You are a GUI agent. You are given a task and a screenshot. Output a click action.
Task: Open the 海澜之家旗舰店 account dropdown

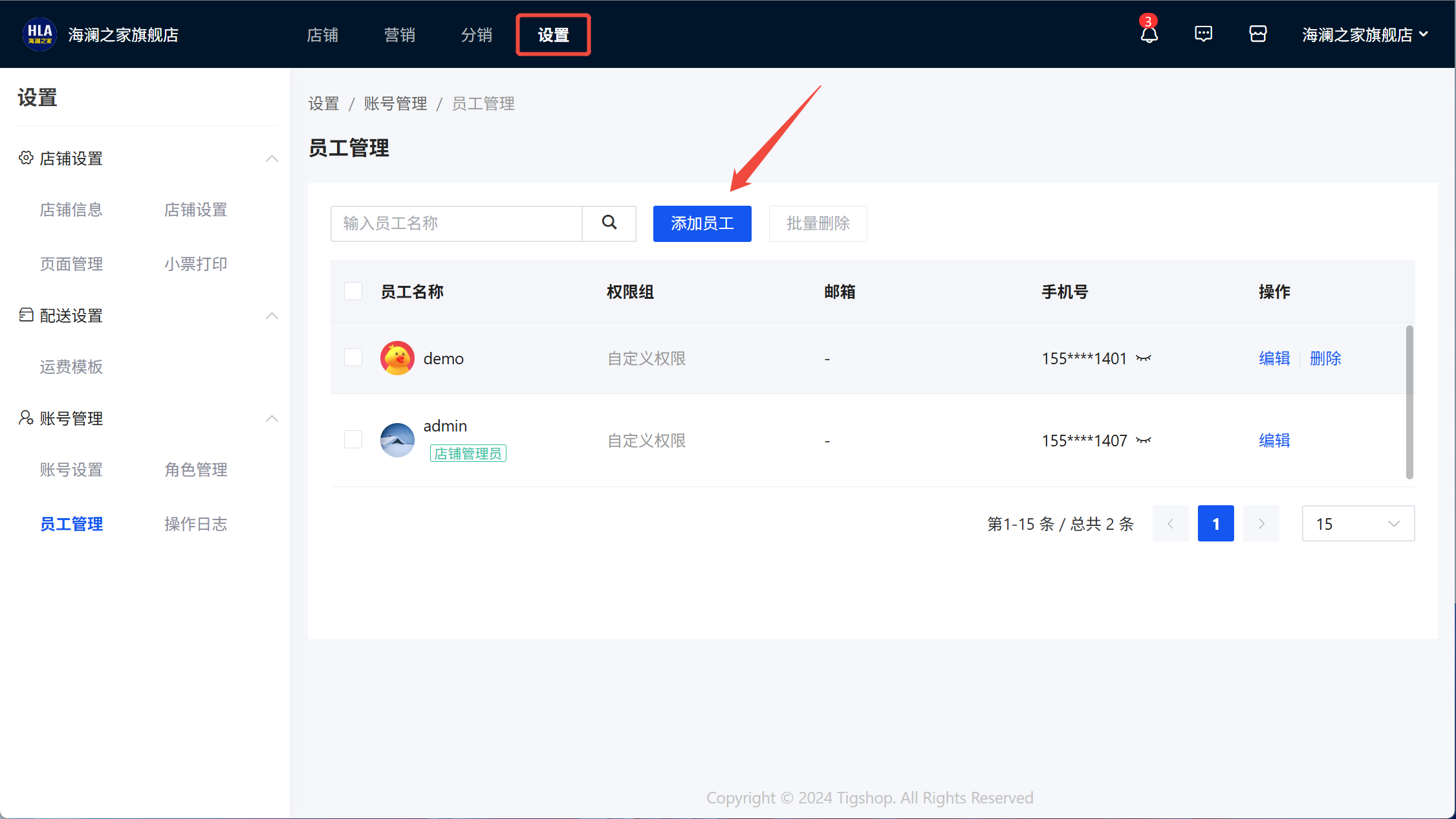[1365, 34]
